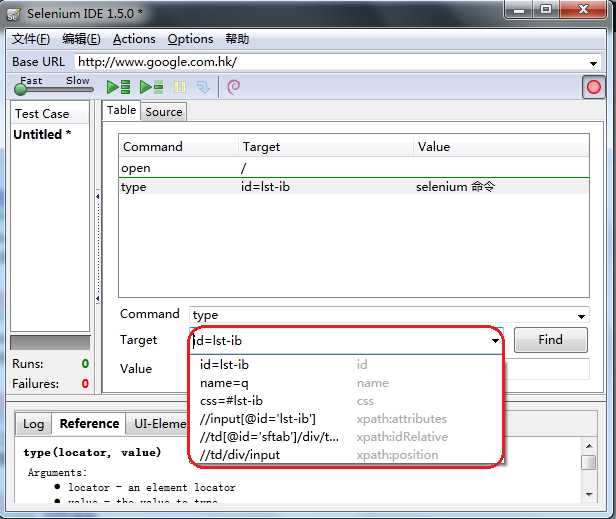Apply rollup rules with spiral icon
Screen dimensions: 616x519
pyautogui.click(x=233, y=87)
